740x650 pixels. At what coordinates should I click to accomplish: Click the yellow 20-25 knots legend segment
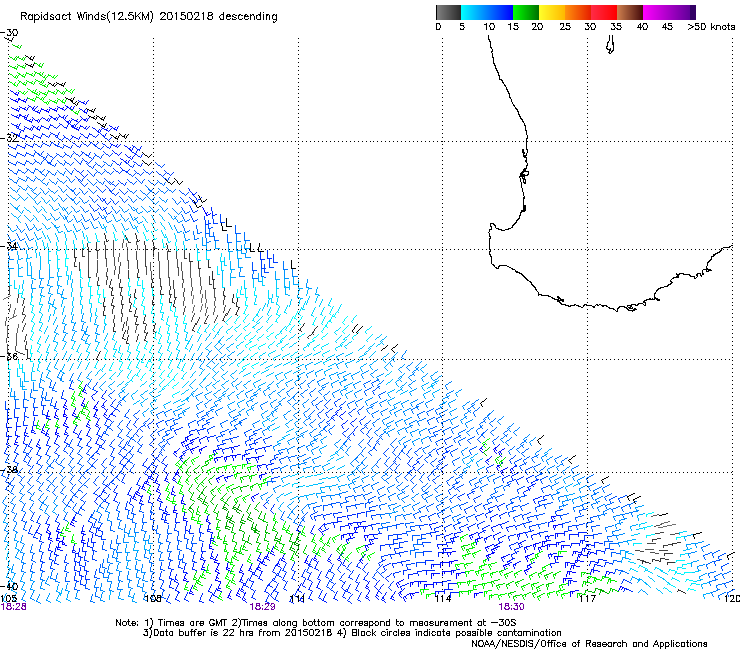(x=552, y=12)
